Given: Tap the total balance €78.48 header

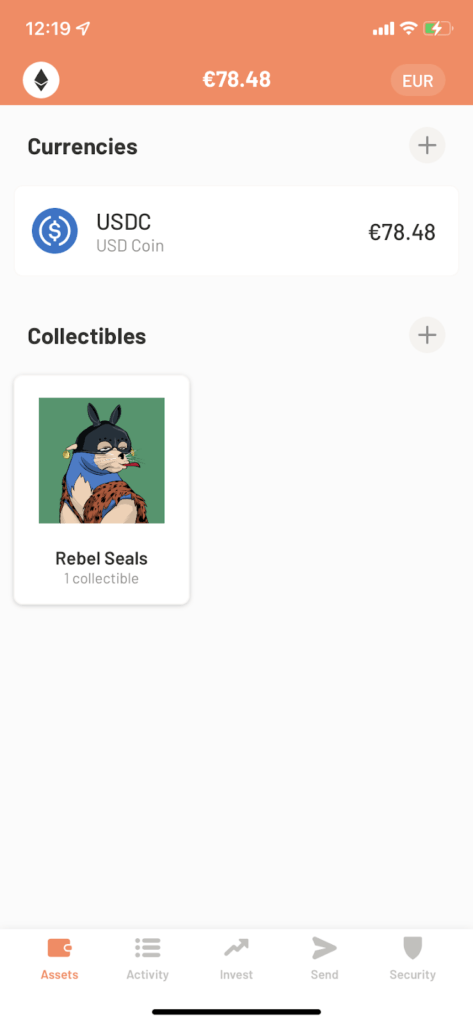Looking at the screenshot, I should [236, 80].
